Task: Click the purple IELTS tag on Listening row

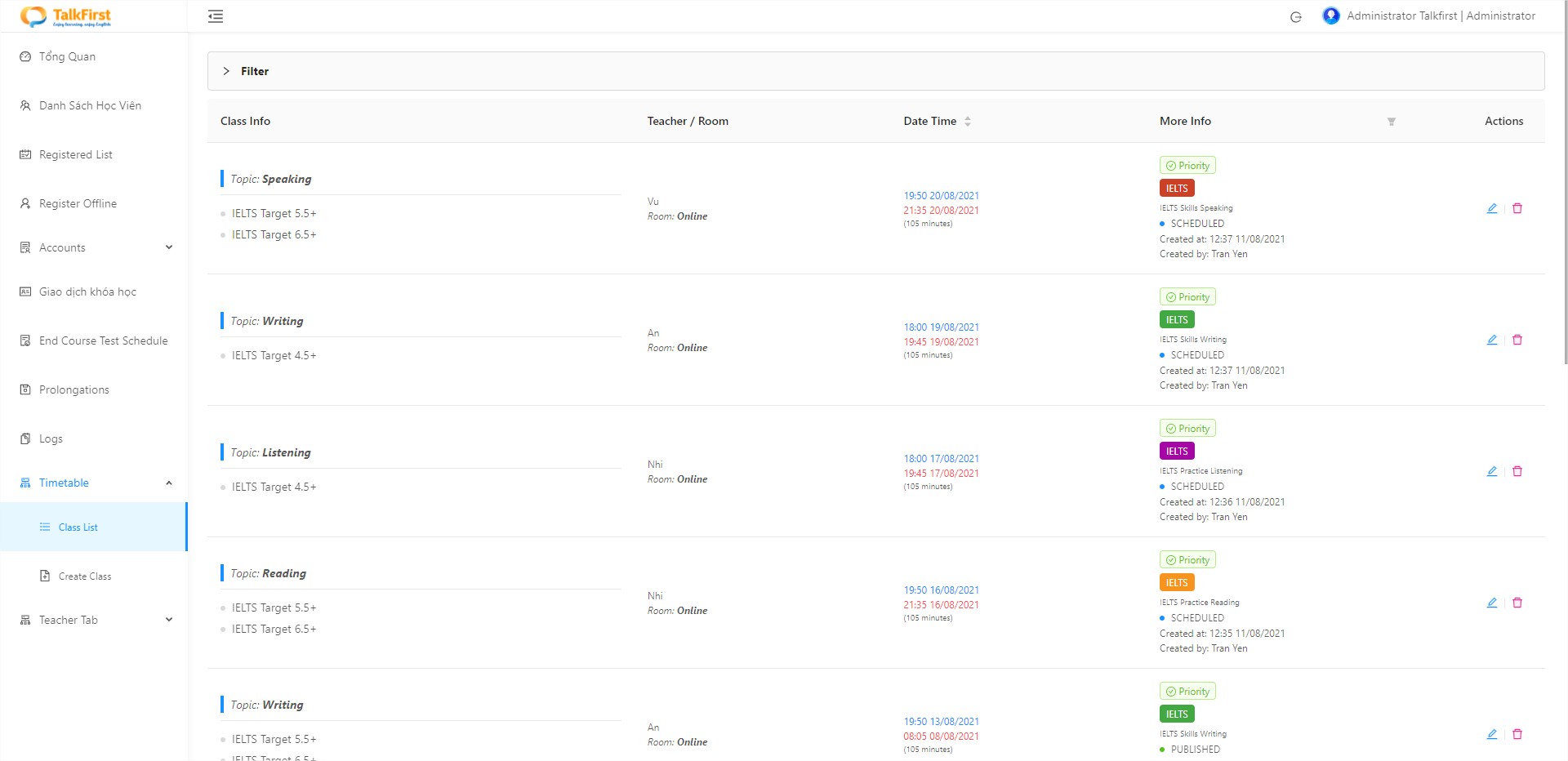Action: point(1177,452)
